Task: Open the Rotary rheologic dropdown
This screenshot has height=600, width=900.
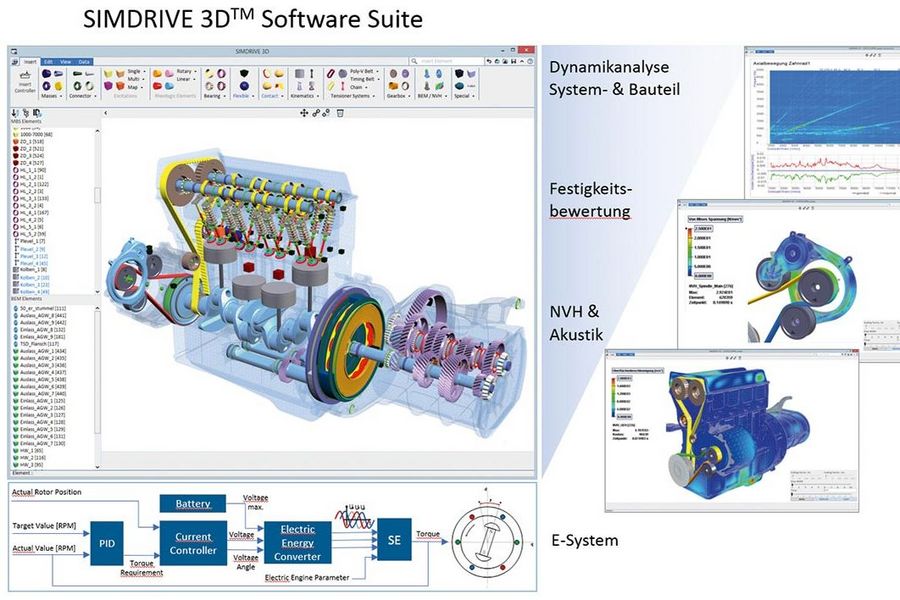Action: click(187, 71)
